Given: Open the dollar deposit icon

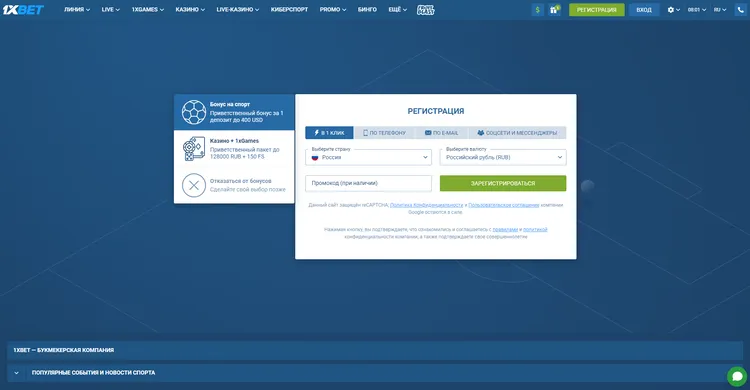Looking at the screenshot, I should pos(538,10).
